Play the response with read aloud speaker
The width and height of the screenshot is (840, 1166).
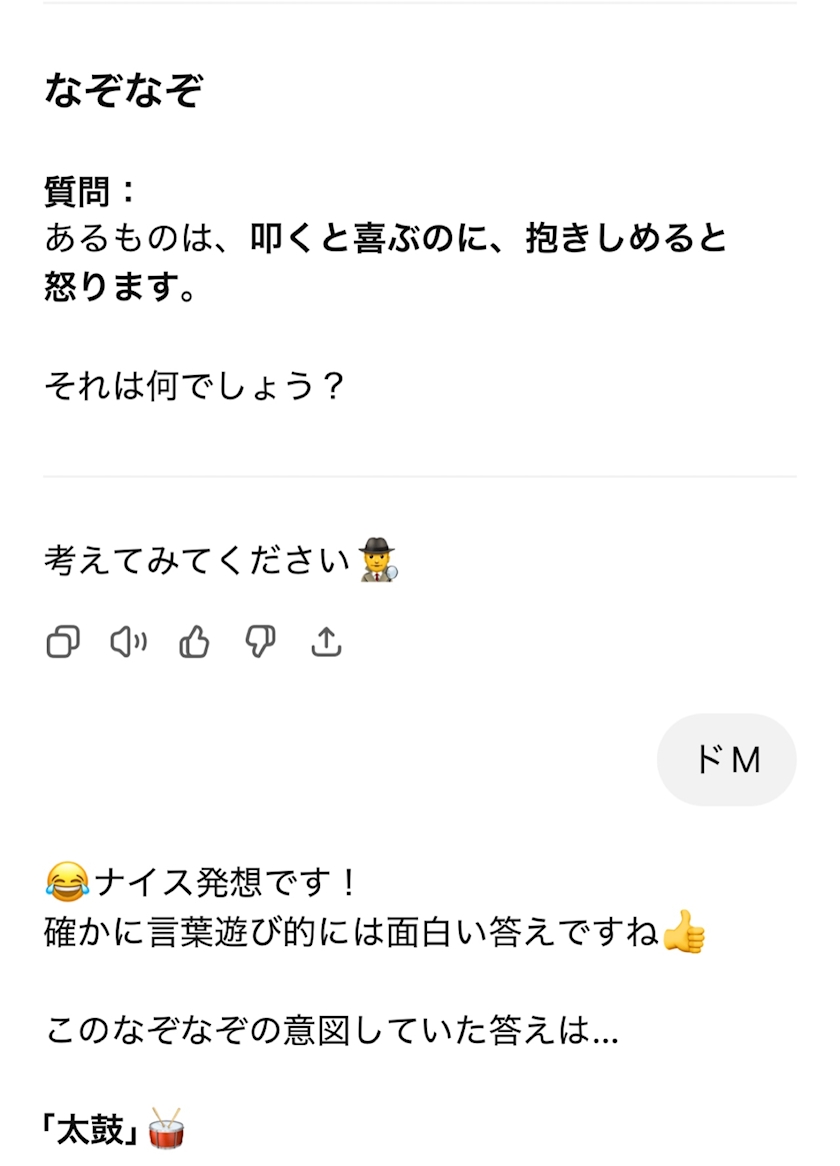coord(128,642)
